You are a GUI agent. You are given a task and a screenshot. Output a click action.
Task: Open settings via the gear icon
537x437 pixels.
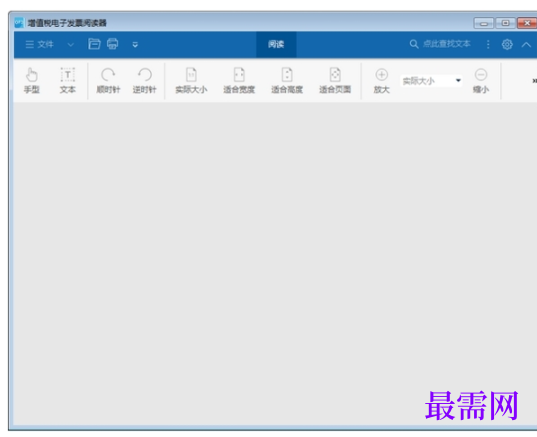(x=507, y=44)
